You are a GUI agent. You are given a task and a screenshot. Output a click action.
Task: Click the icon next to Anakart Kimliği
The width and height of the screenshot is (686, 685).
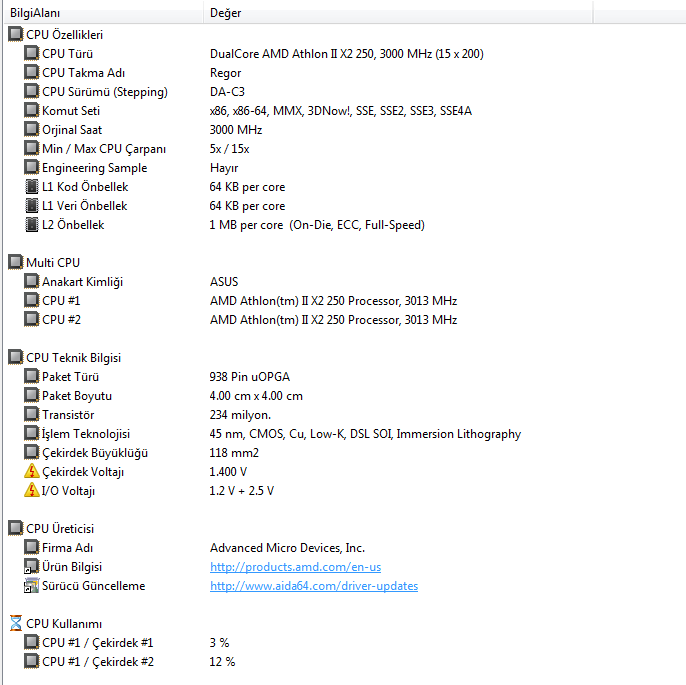(32, 281)
